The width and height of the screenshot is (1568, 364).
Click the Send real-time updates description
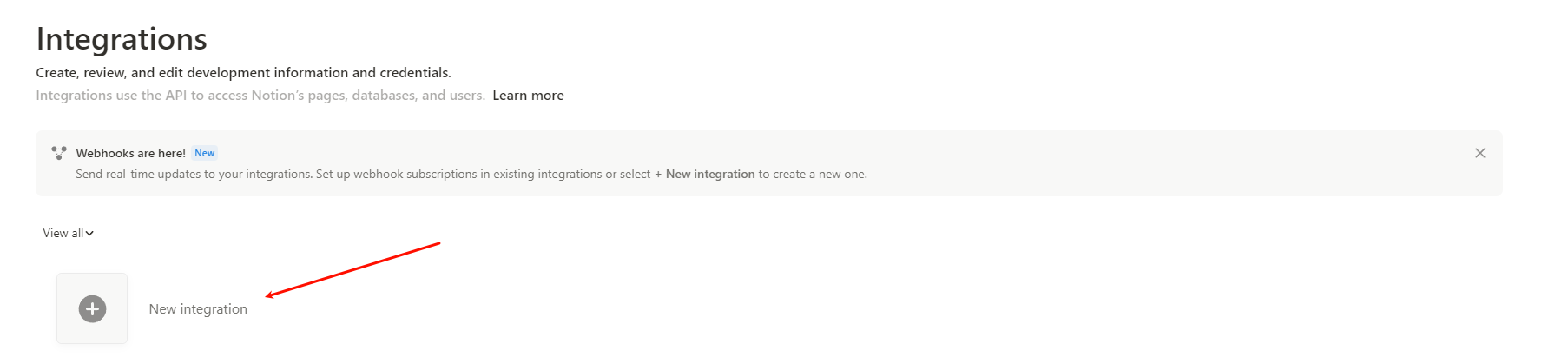coord(471,175)
